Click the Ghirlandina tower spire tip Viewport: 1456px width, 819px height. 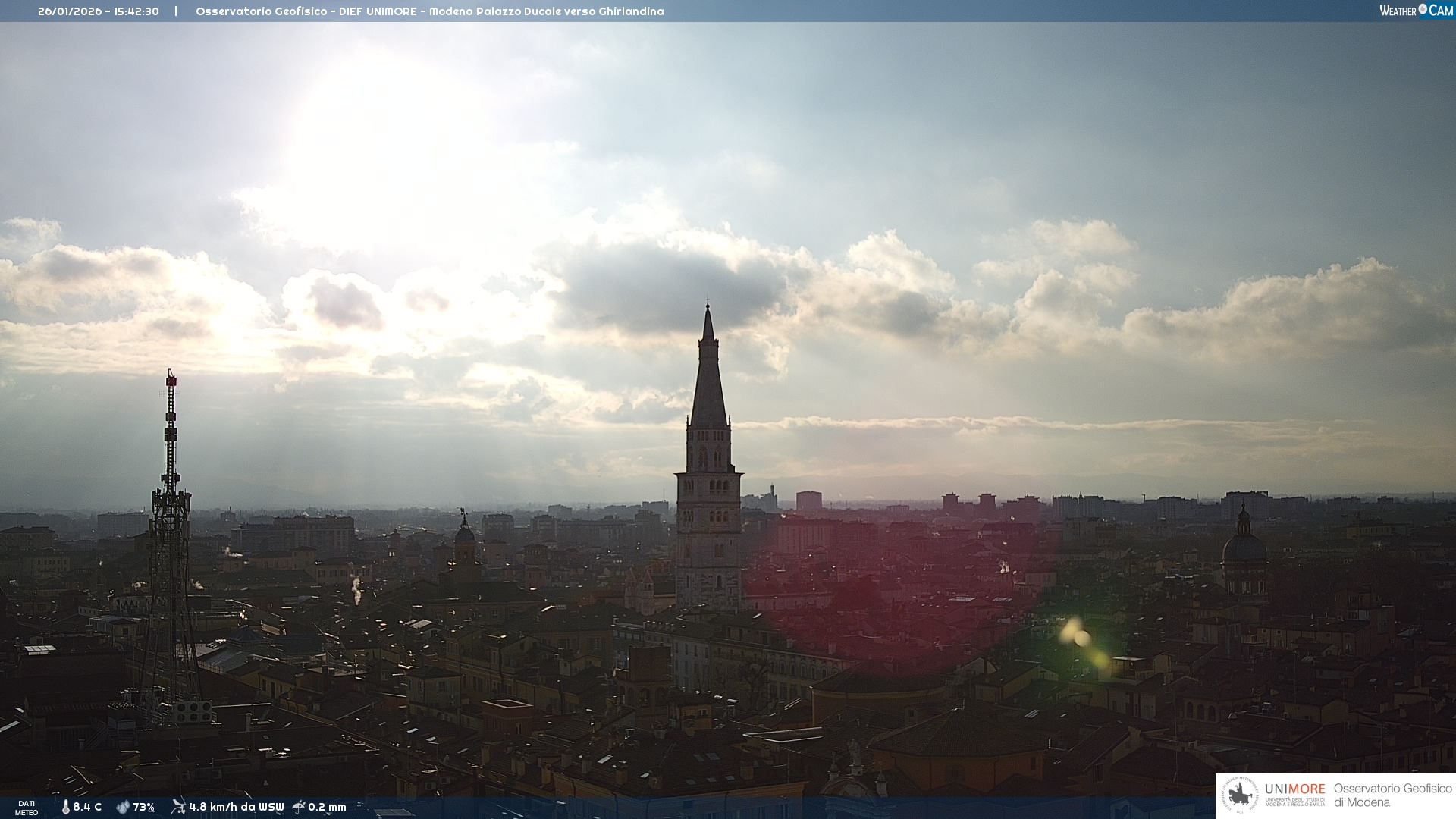tap(708, 307)
